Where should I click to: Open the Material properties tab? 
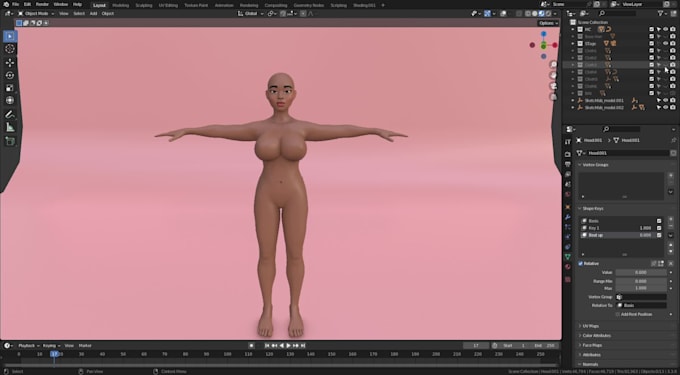pyautogui.click(x=568, y=267)
